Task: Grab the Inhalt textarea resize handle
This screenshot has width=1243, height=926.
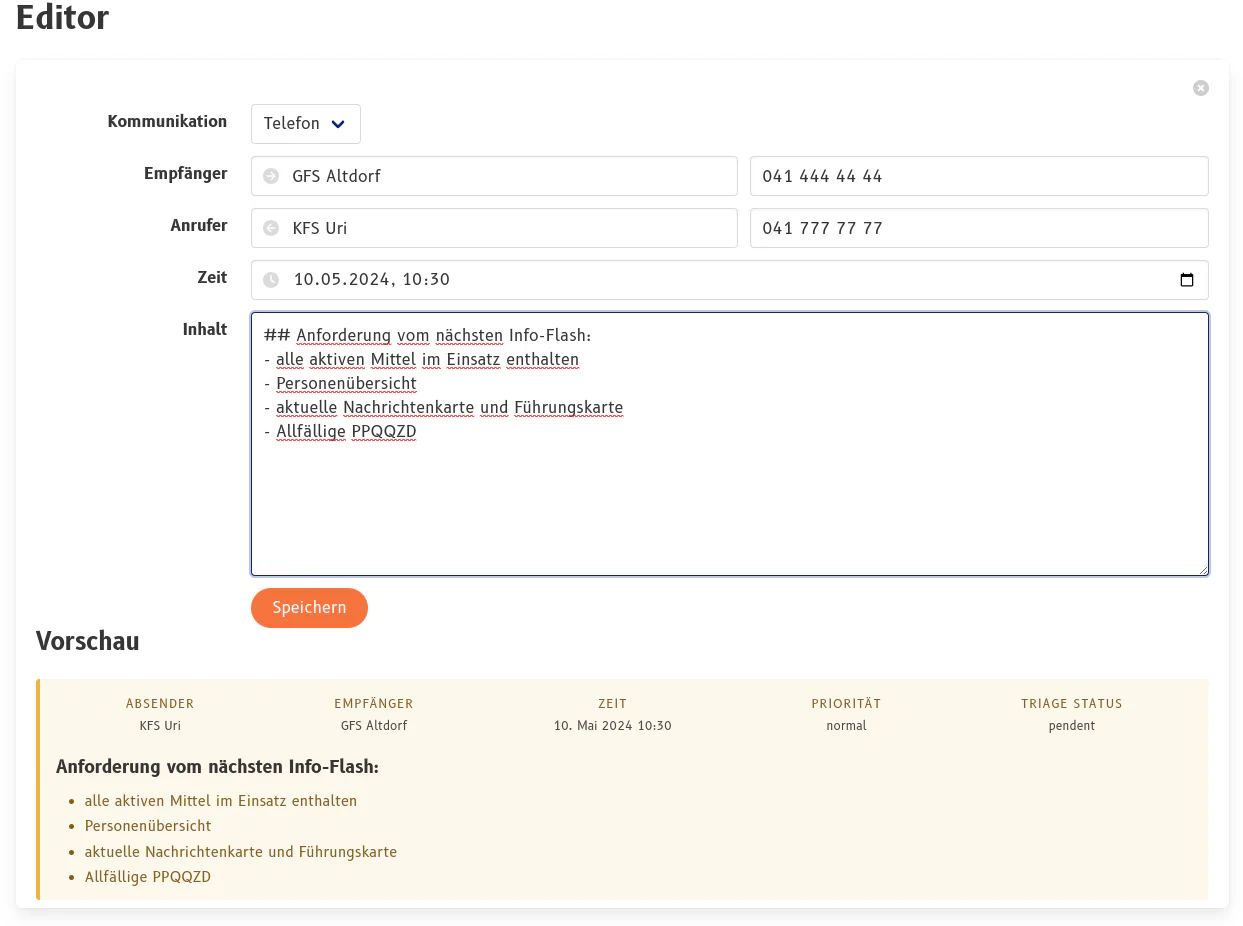Action: pos(1203,570)
